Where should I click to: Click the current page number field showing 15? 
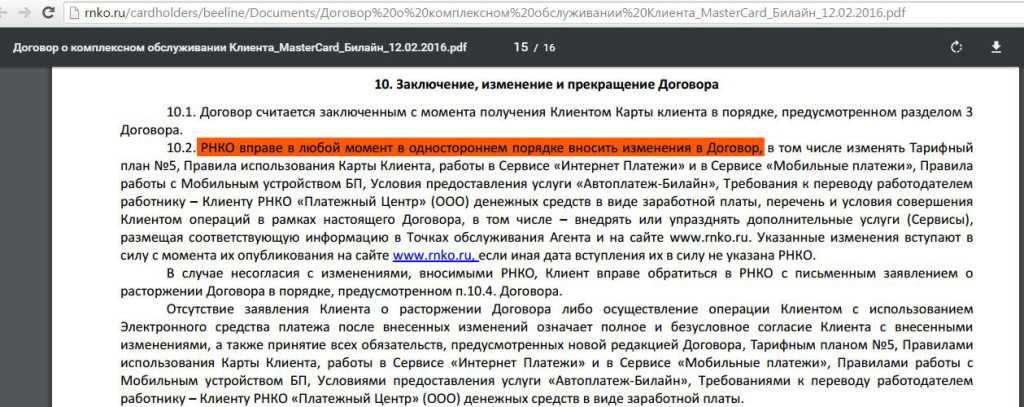[x=519, y=47]
